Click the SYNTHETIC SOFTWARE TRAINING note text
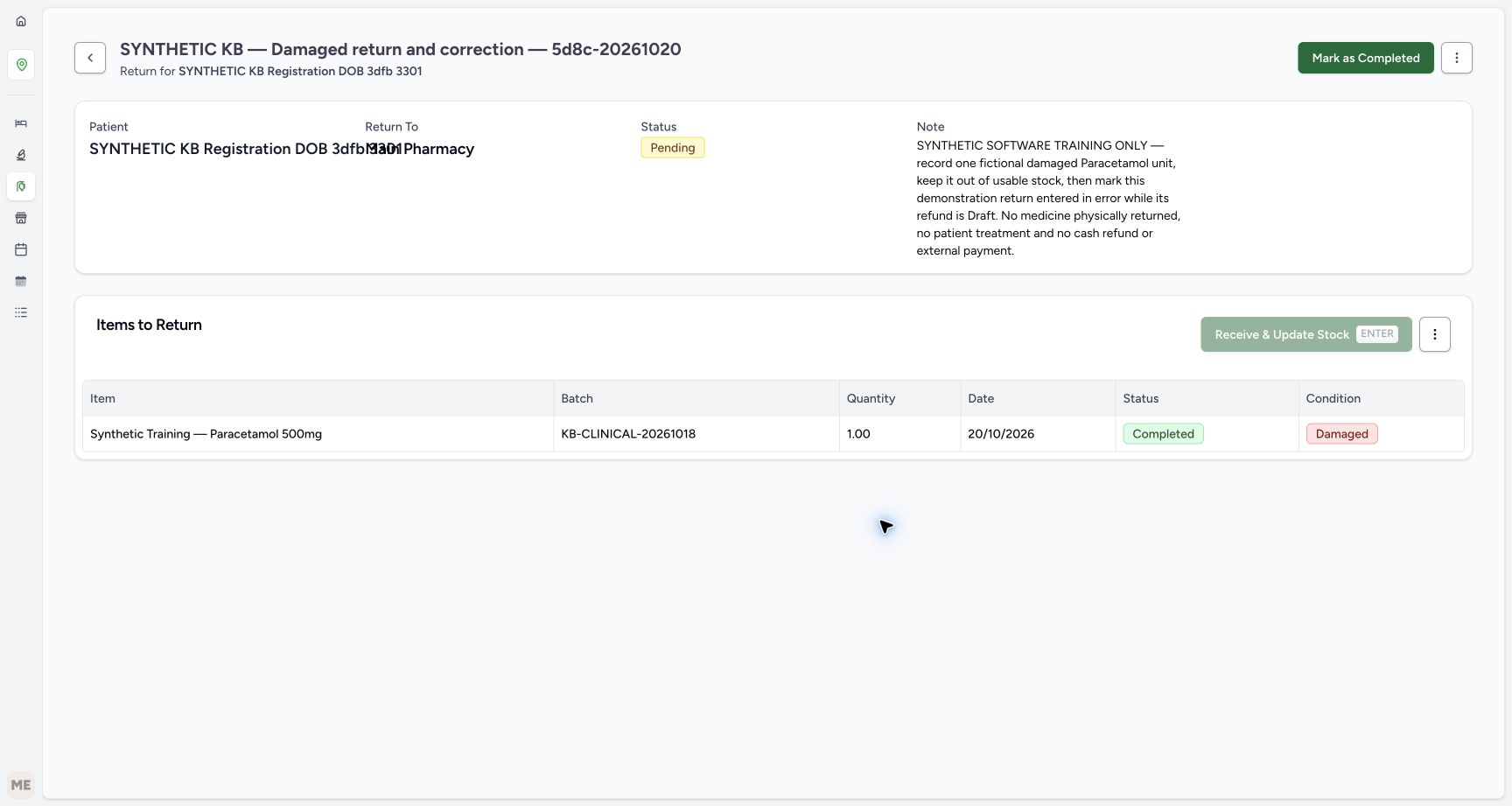The image size is (1512, 806). pos(1048,198)
